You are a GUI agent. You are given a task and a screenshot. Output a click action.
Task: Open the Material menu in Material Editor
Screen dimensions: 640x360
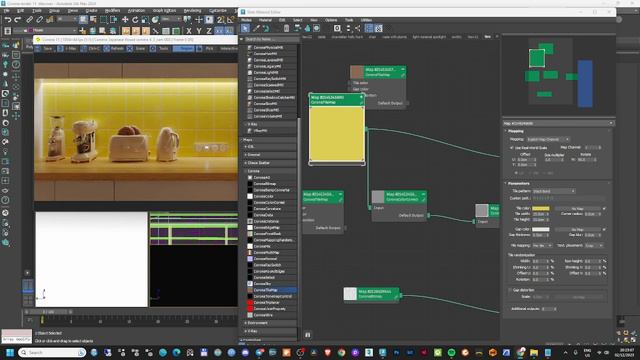(x=265, y=20)
